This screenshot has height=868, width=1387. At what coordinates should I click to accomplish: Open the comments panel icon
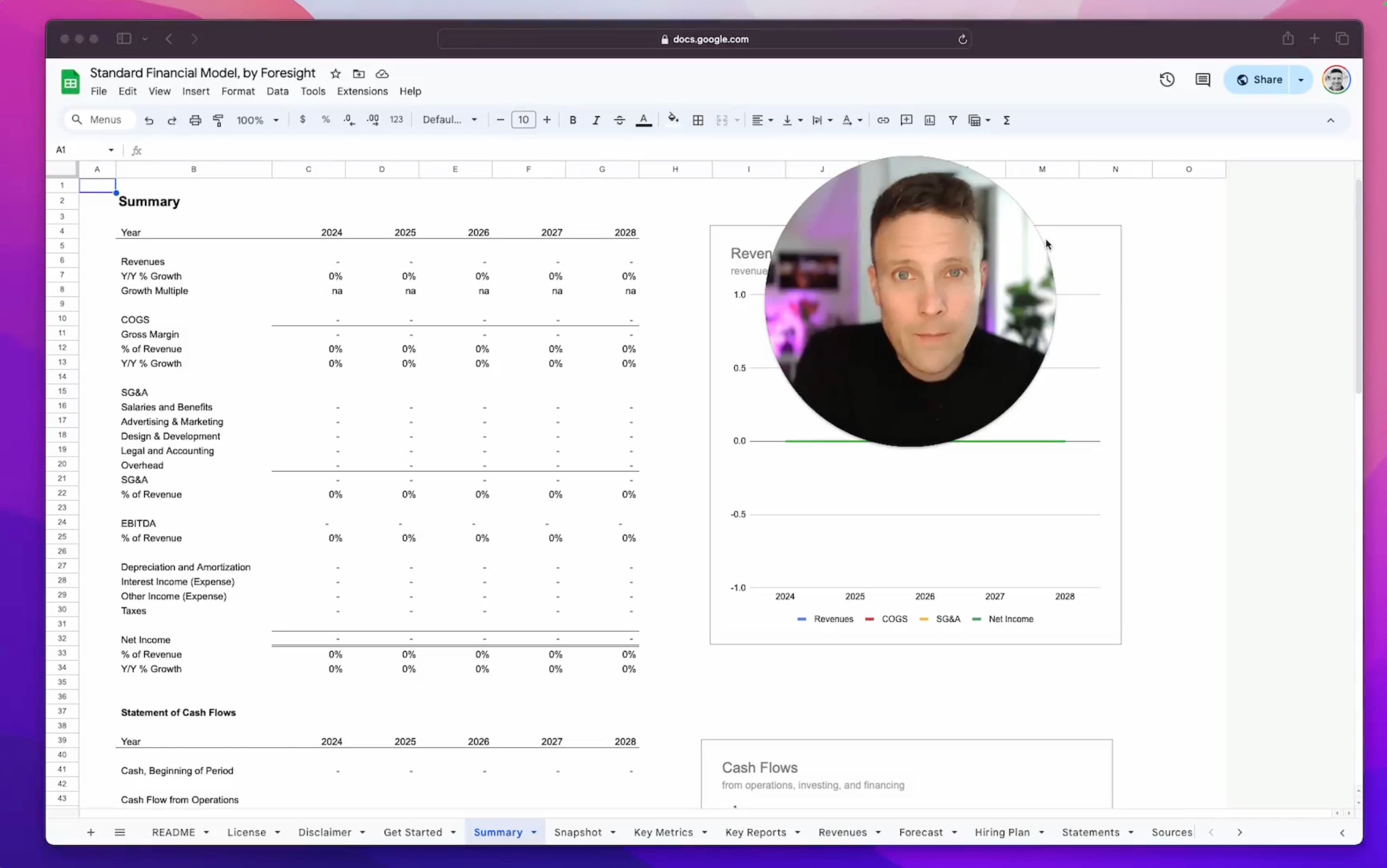tap(1202, 79)
